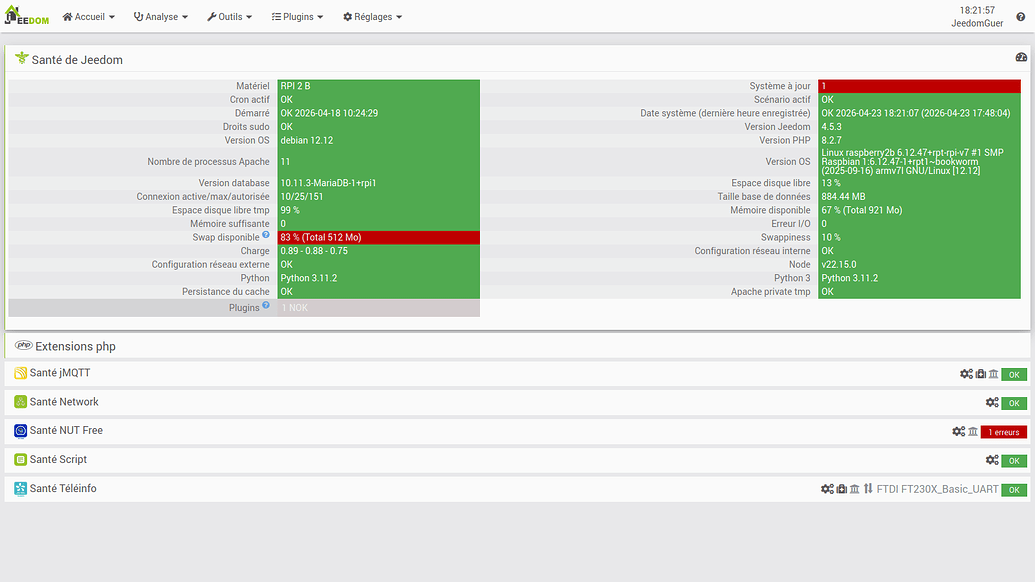This screenshot has height=582, width=1035.
Task: Click the JeedomGuer name under the clock
Action: click(977, 23)
